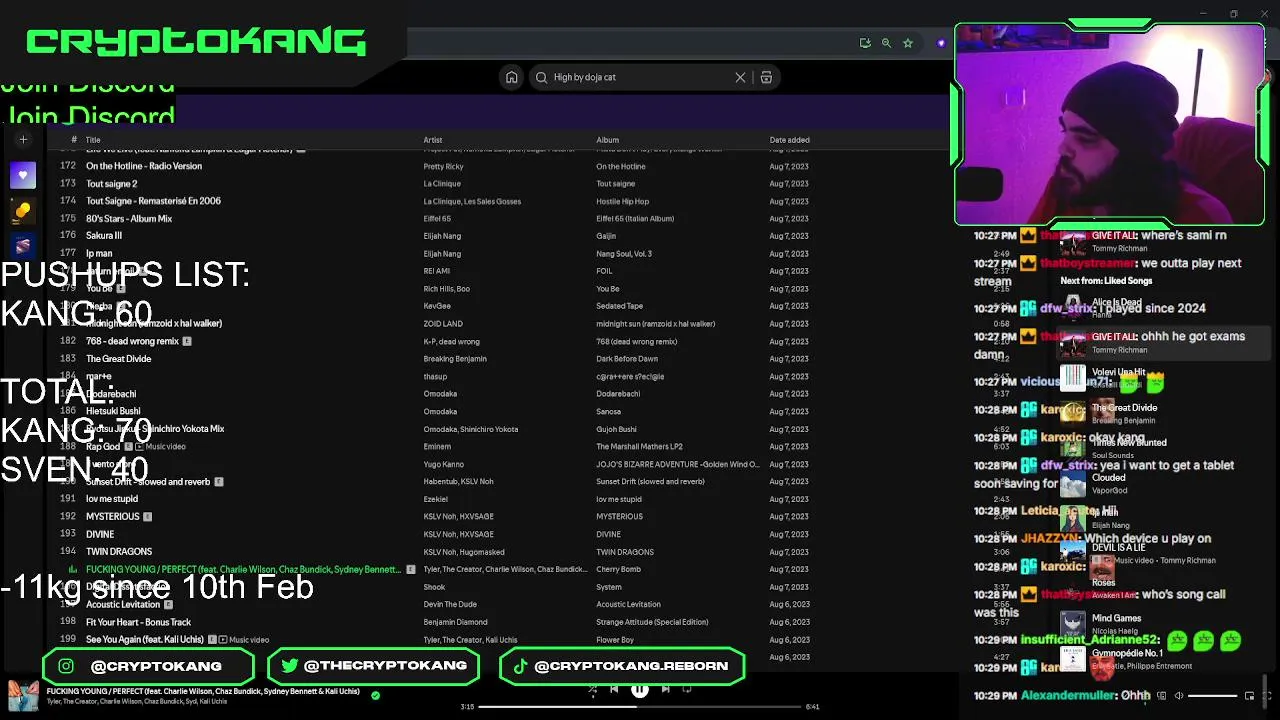This screenshot has height=720, width=1280.
Task: Enter full screen player with corner icon
Action: click(1268, 696)
